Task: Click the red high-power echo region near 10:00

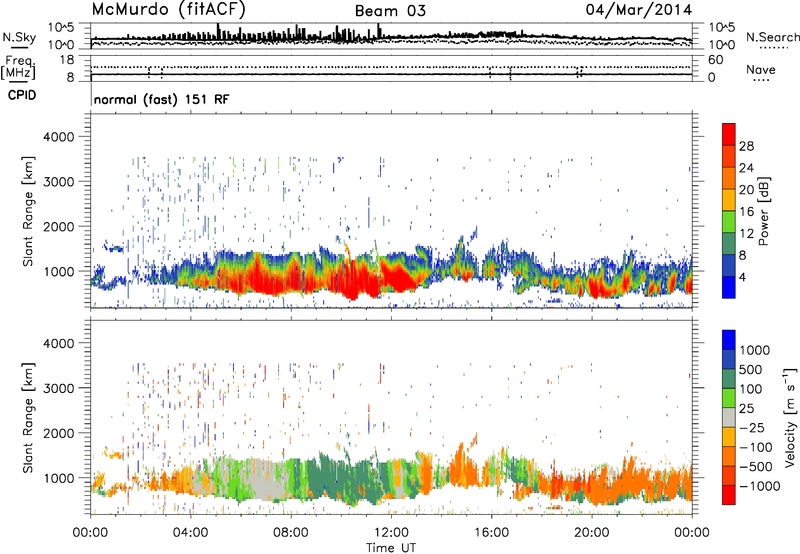Action: [351, 281]
